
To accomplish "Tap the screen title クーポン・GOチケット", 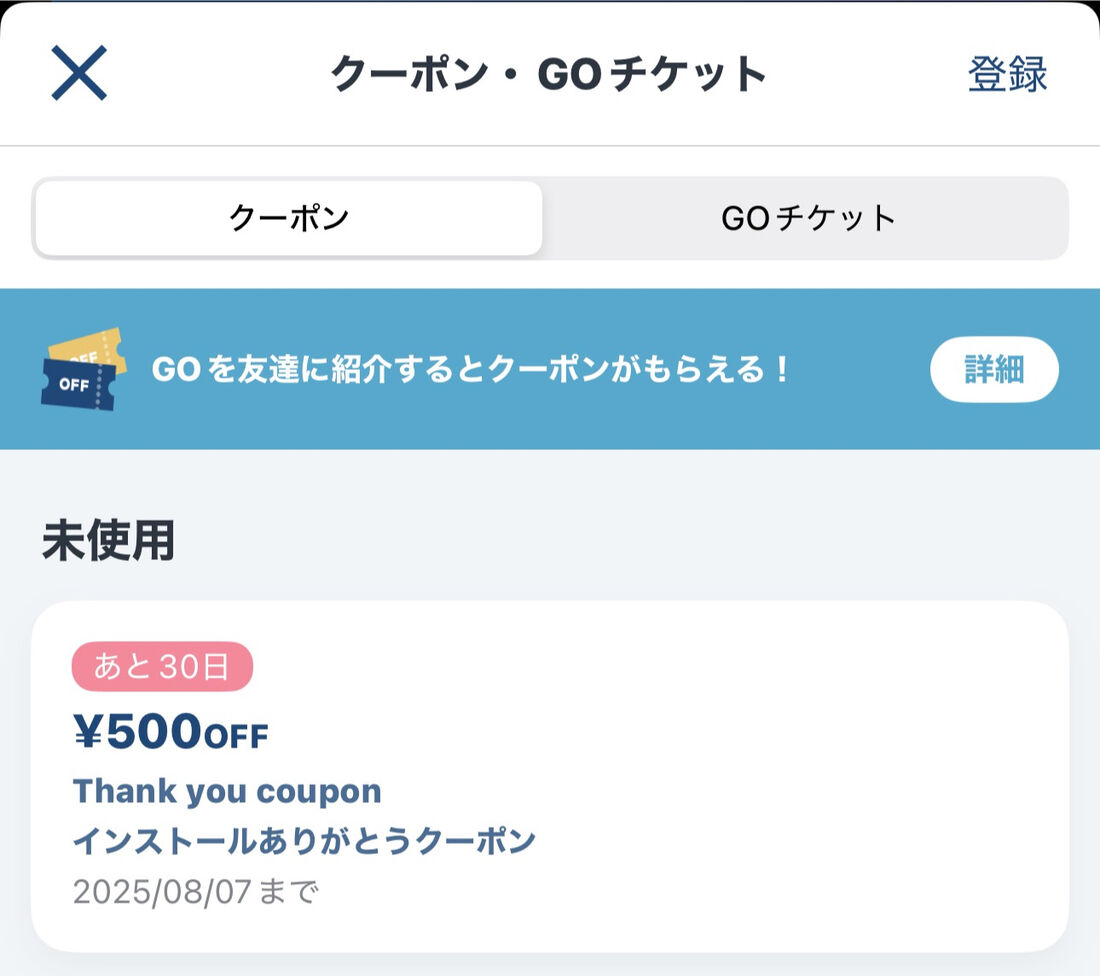I will click(550, 73).
